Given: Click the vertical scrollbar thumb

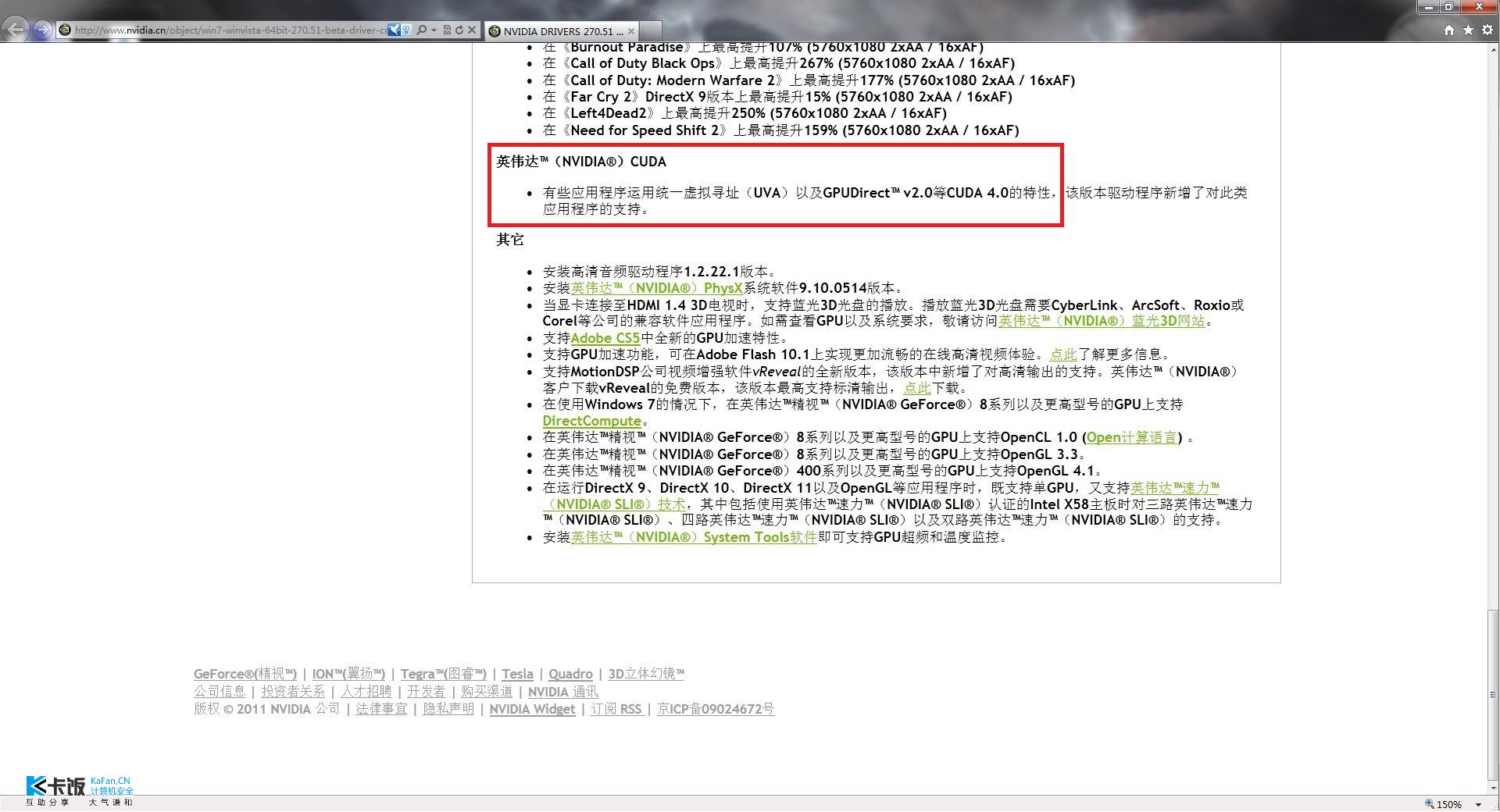Looking at the screenshot, I should [x=1493, y=696].
